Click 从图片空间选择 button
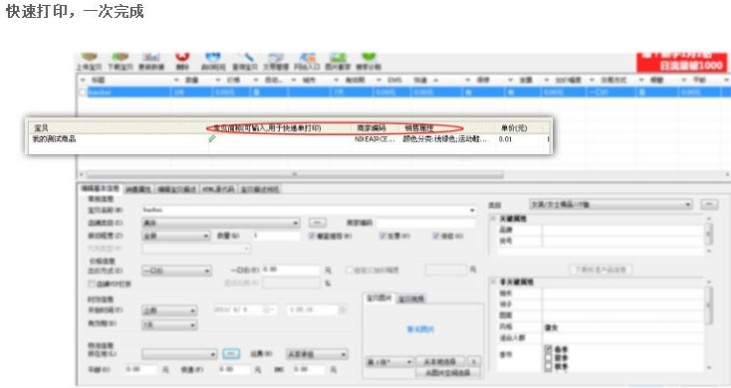The image size is (731, 388). coord(448,372)
